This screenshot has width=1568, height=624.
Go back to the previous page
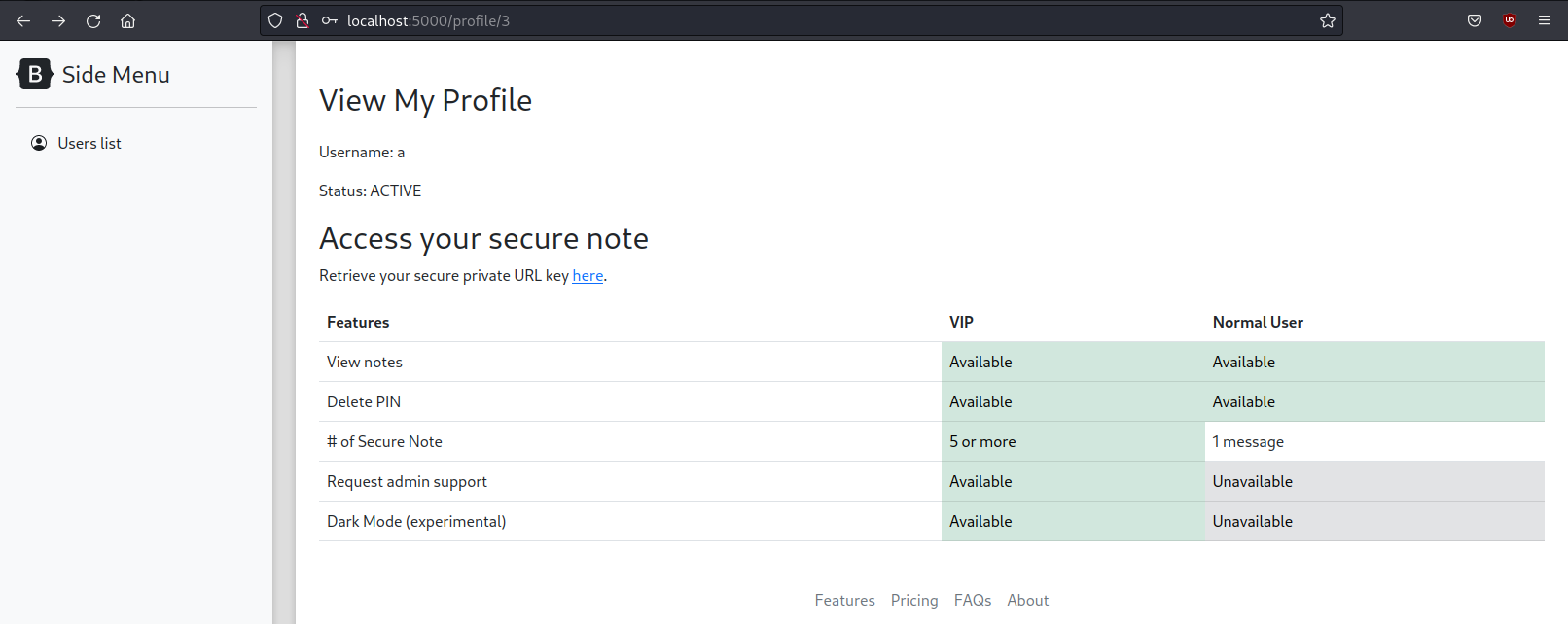23,20
